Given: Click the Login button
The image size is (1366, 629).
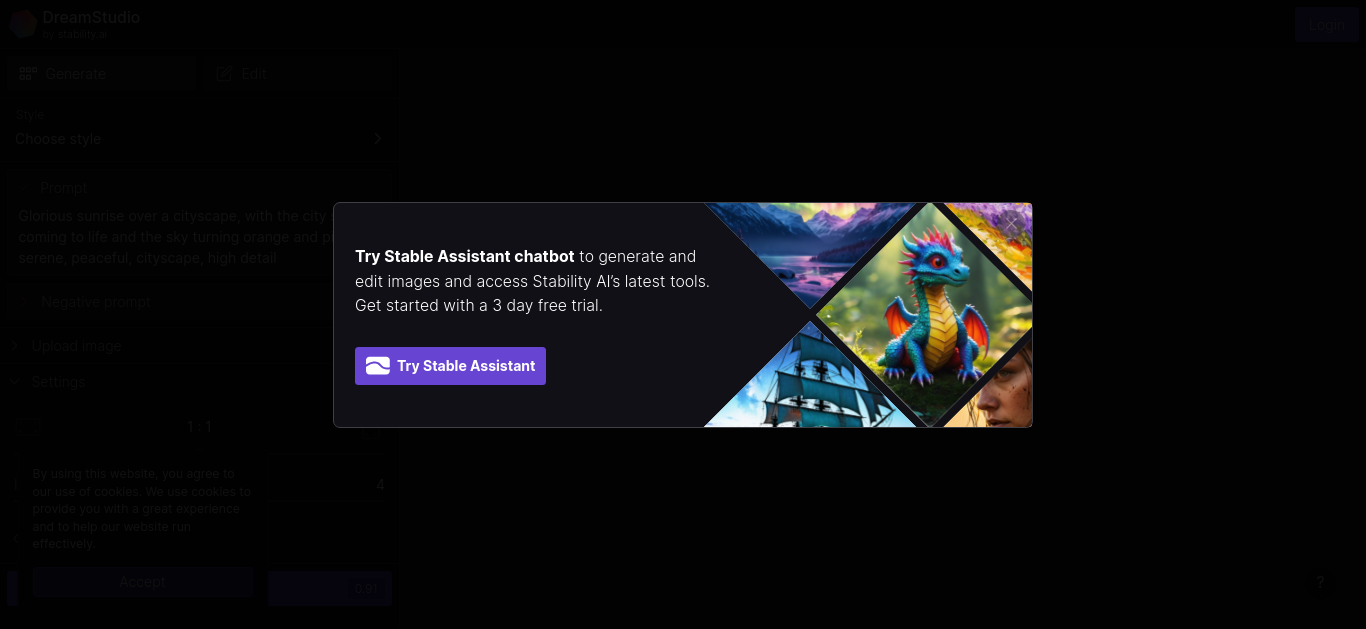Looking at the screenshot, I should coord(1327,25).
